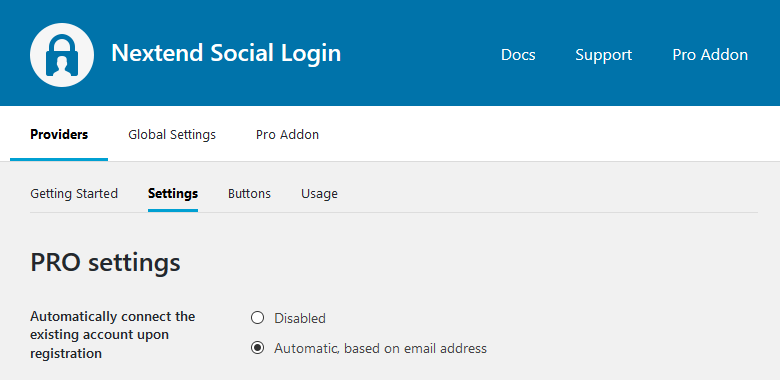Switch to the Global Settings tab

(172, 134)
